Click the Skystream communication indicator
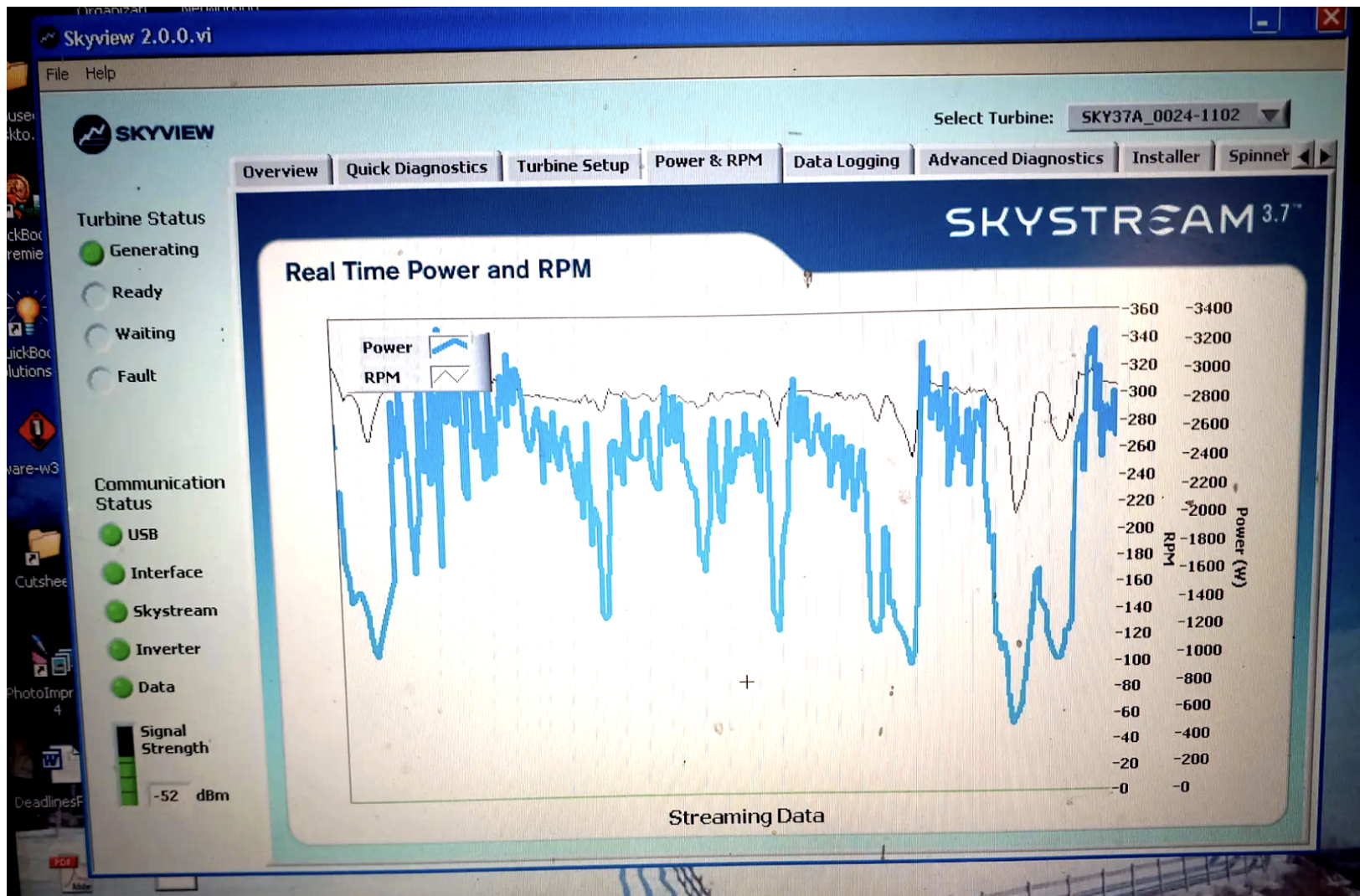This screenshot has width=1360, height=896. click(116, 611)
